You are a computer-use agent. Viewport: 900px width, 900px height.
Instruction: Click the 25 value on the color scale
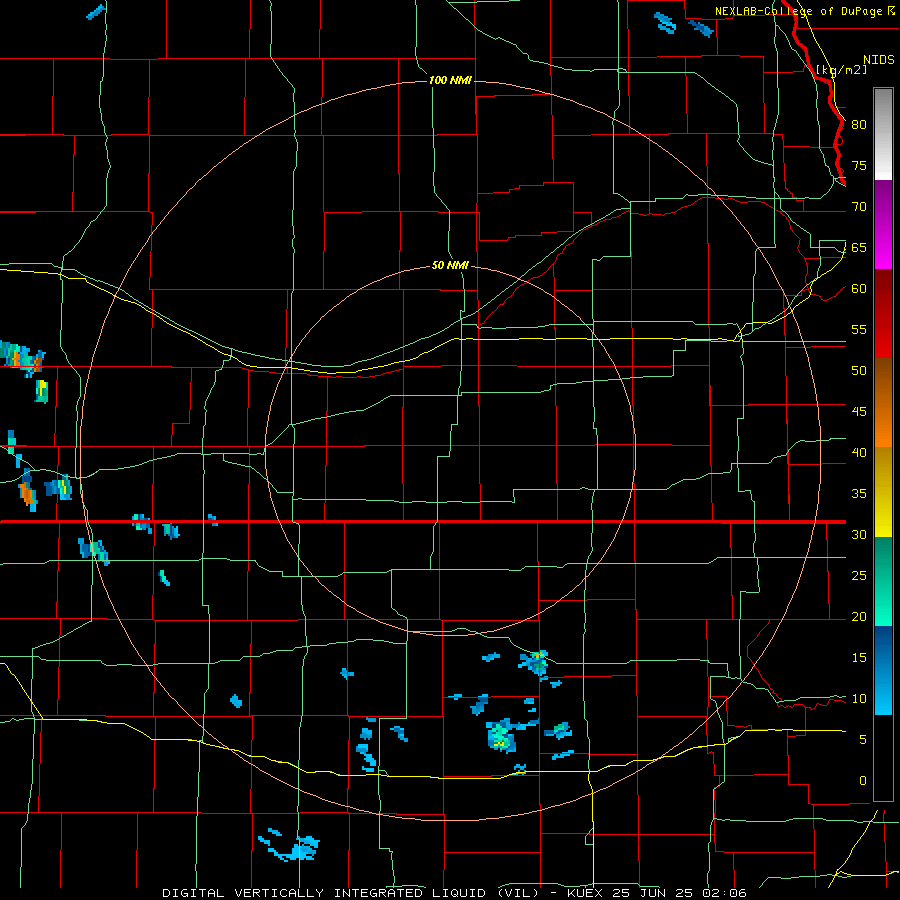tap(859, 576)
